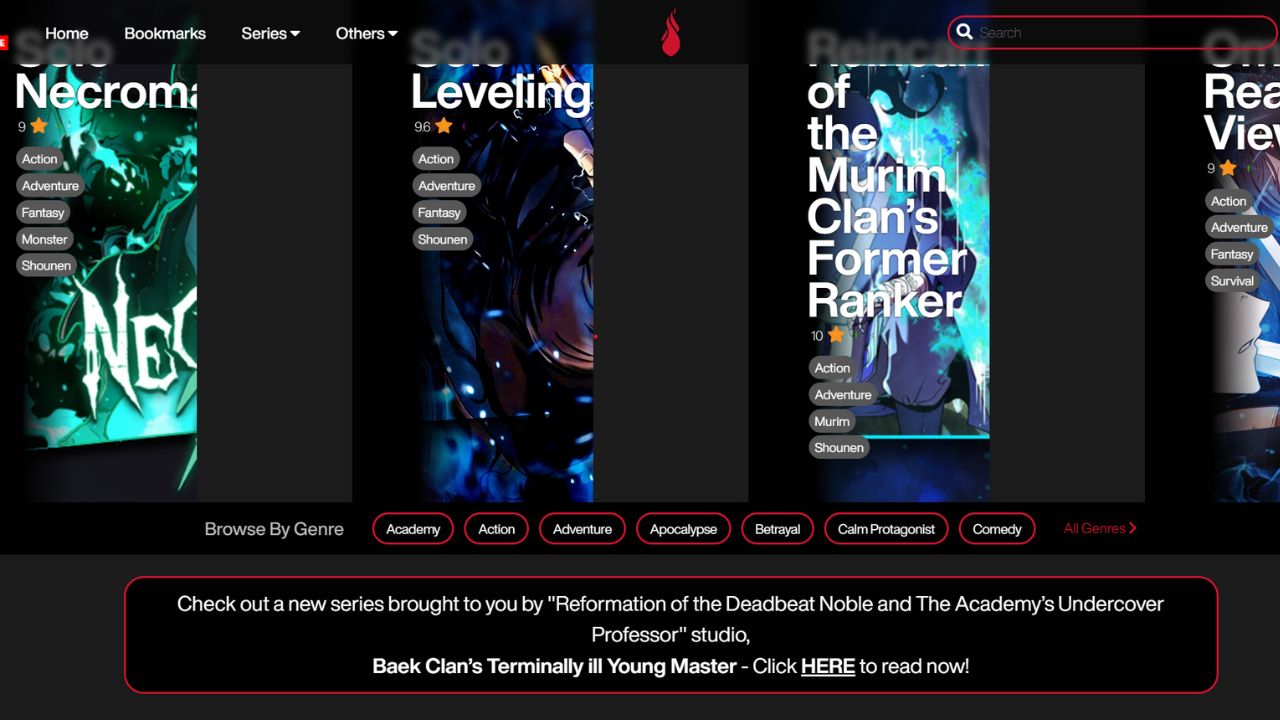Open All Genres list with chevron
Viewport: 1280px width, 720px height.
pyautogui.click(x=1100, y=528)
